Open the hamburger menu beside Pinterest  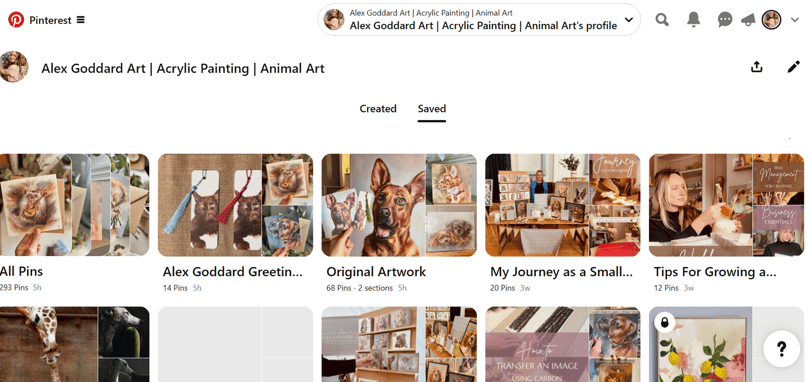[x=80, y=20]
